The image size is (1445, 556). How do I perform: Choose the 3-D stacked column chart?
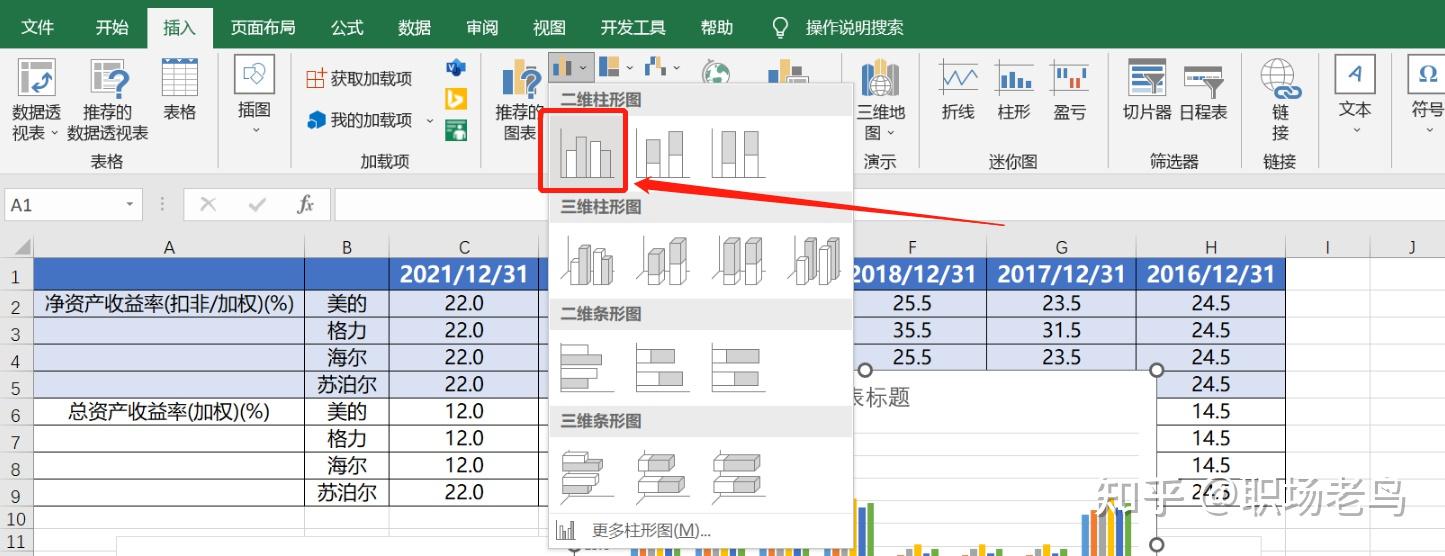(x=661, y=259)
